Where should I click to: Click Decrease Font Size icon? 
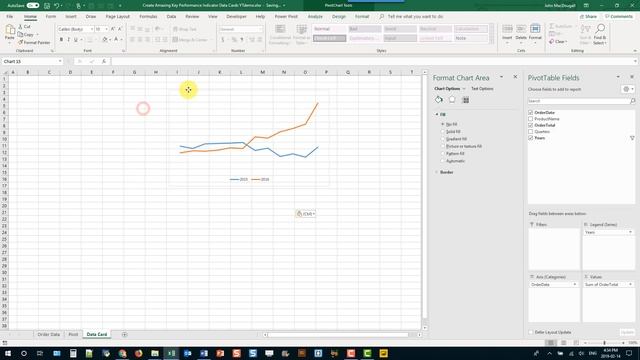tap(120, 29)
